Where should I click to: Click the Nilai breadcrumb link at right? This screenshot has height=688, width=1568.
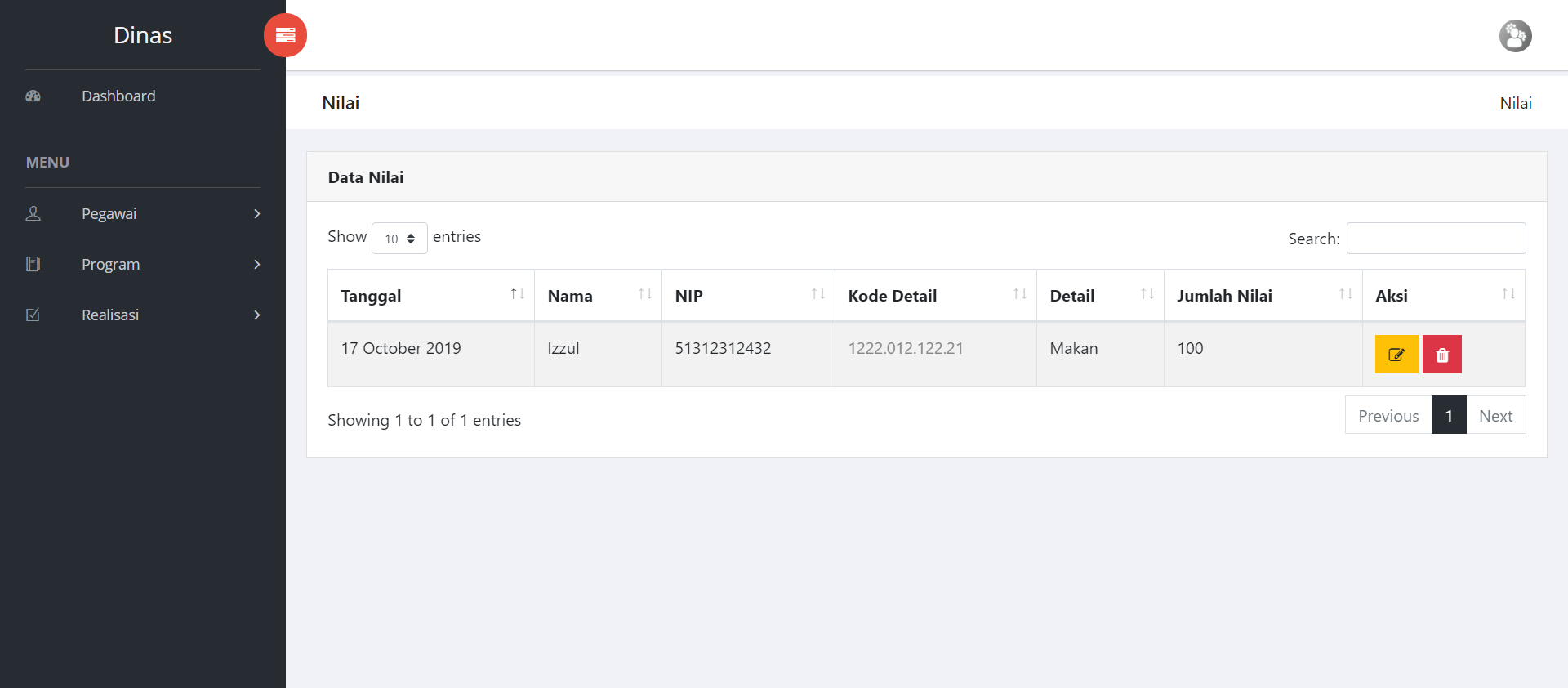click(x=1515, y=103)
